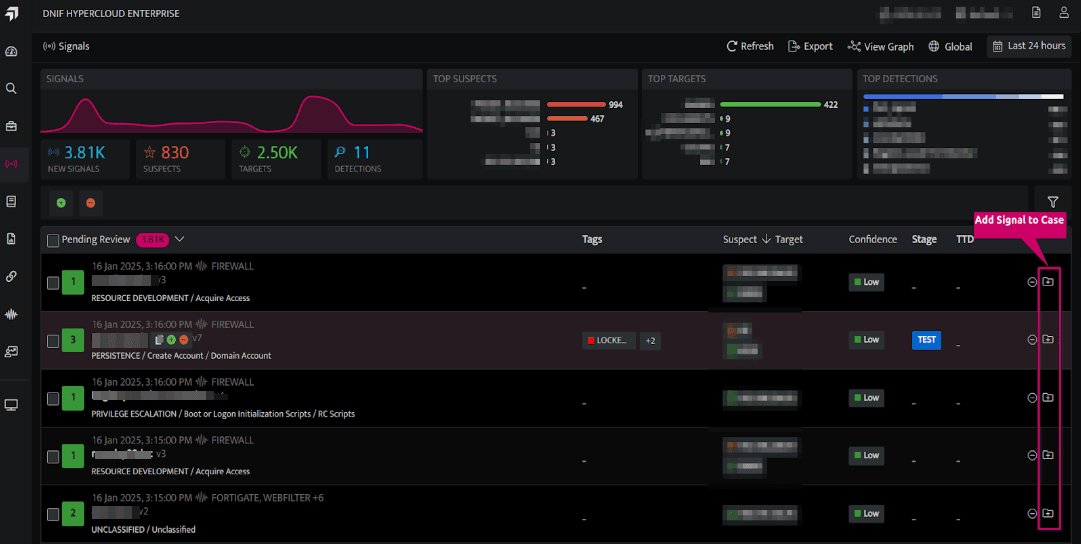Open the Last 24 hours time picker
This screenshot has height=544, width=1081.
(1029, 46)
